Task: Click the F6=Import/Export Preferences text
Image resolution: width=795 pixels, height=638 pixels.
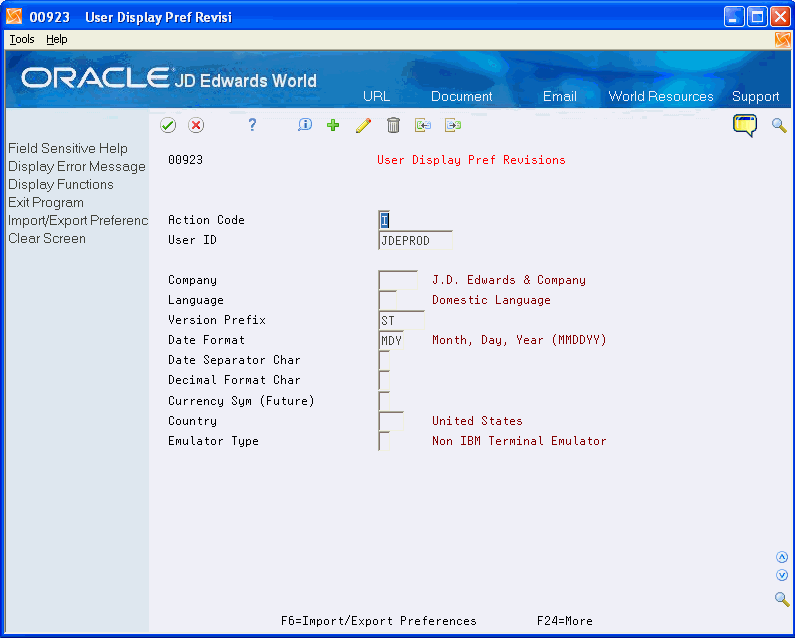Action: pos(379,621)
